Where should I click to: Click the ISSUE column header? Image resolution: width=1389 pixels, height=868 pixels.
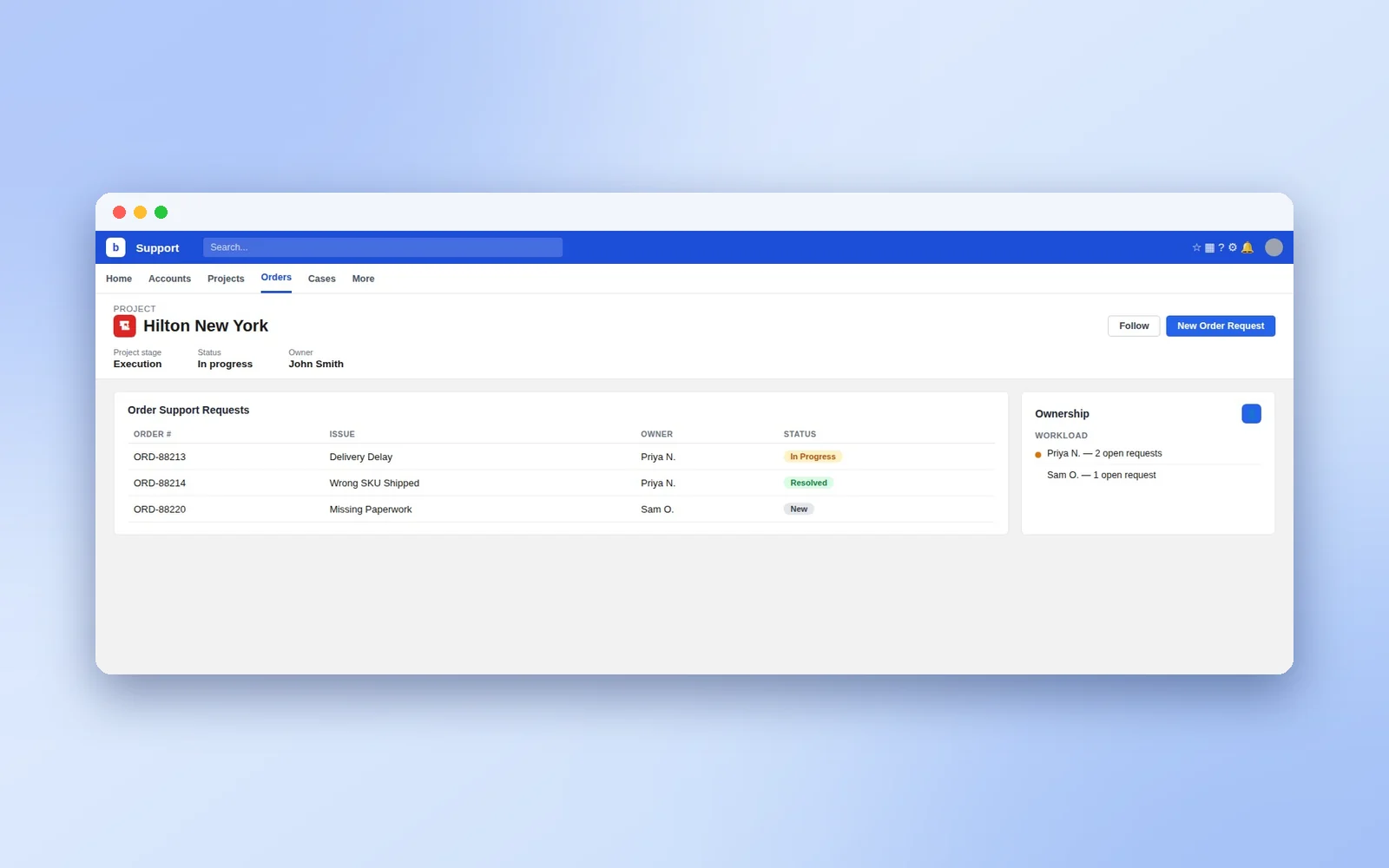(342, 434)
